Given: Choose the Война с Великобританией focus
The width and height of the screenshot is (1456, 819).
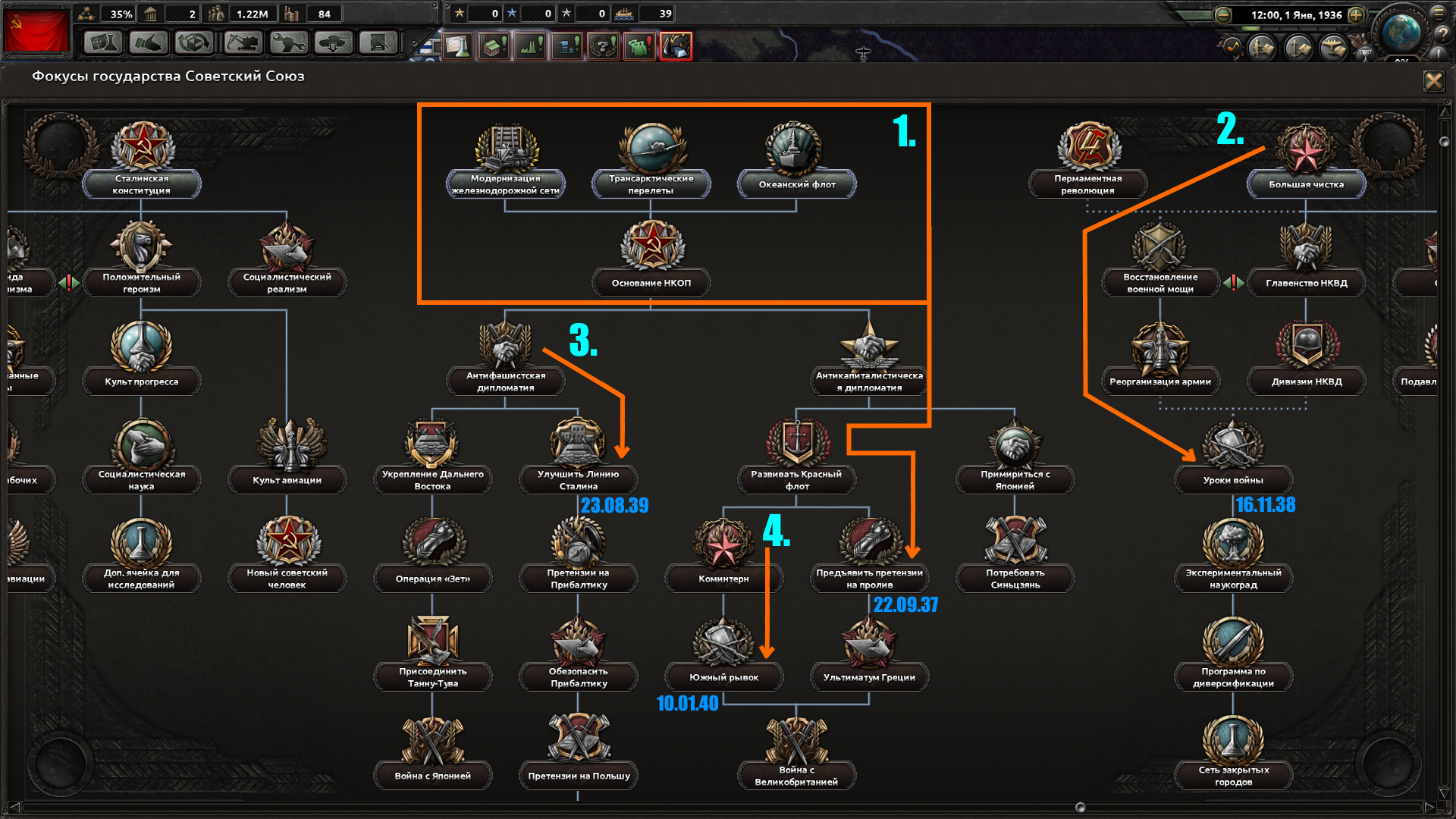Looking at the screenshot, I should coord(797,752).
